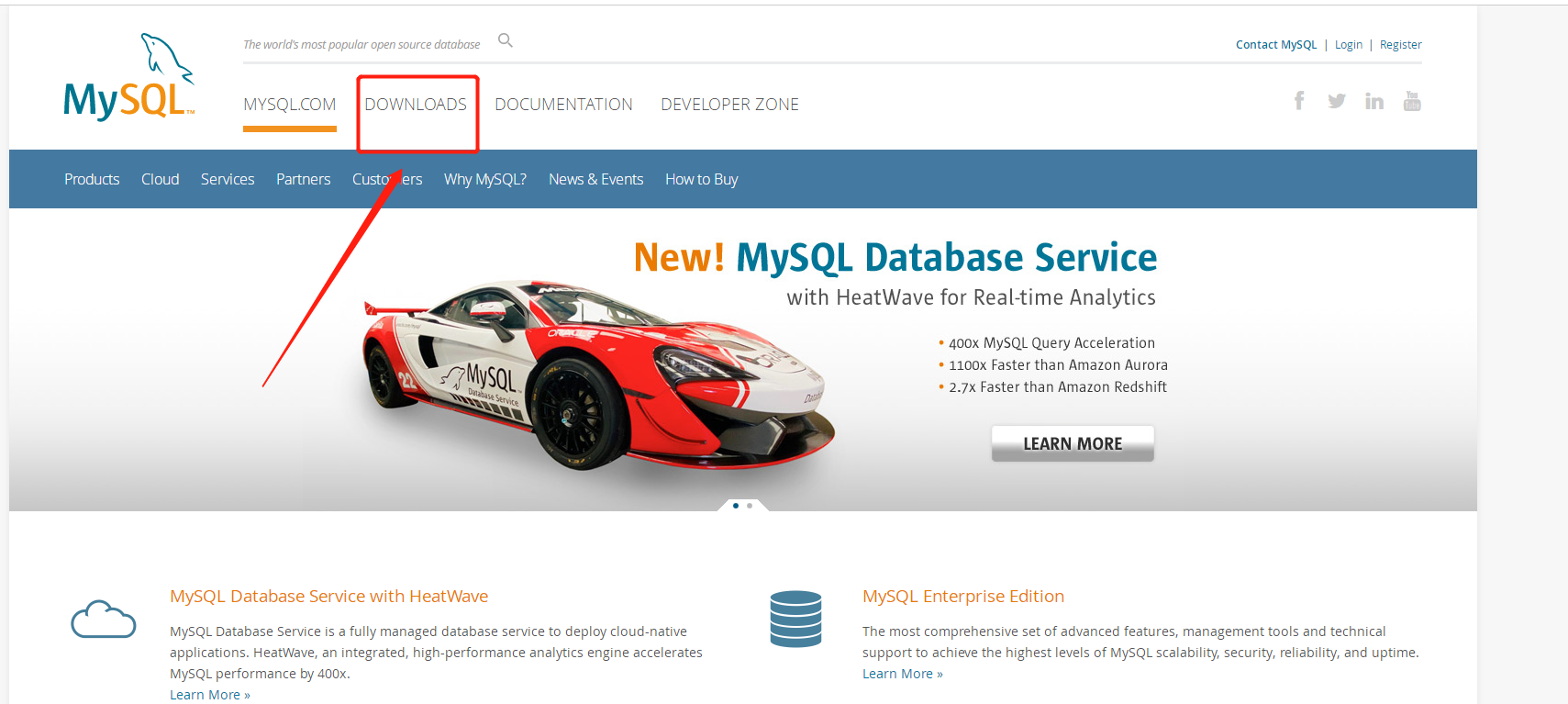Open the MYSQL.COM tab
The image size is (1568, 704).
[x=290, y=105]
